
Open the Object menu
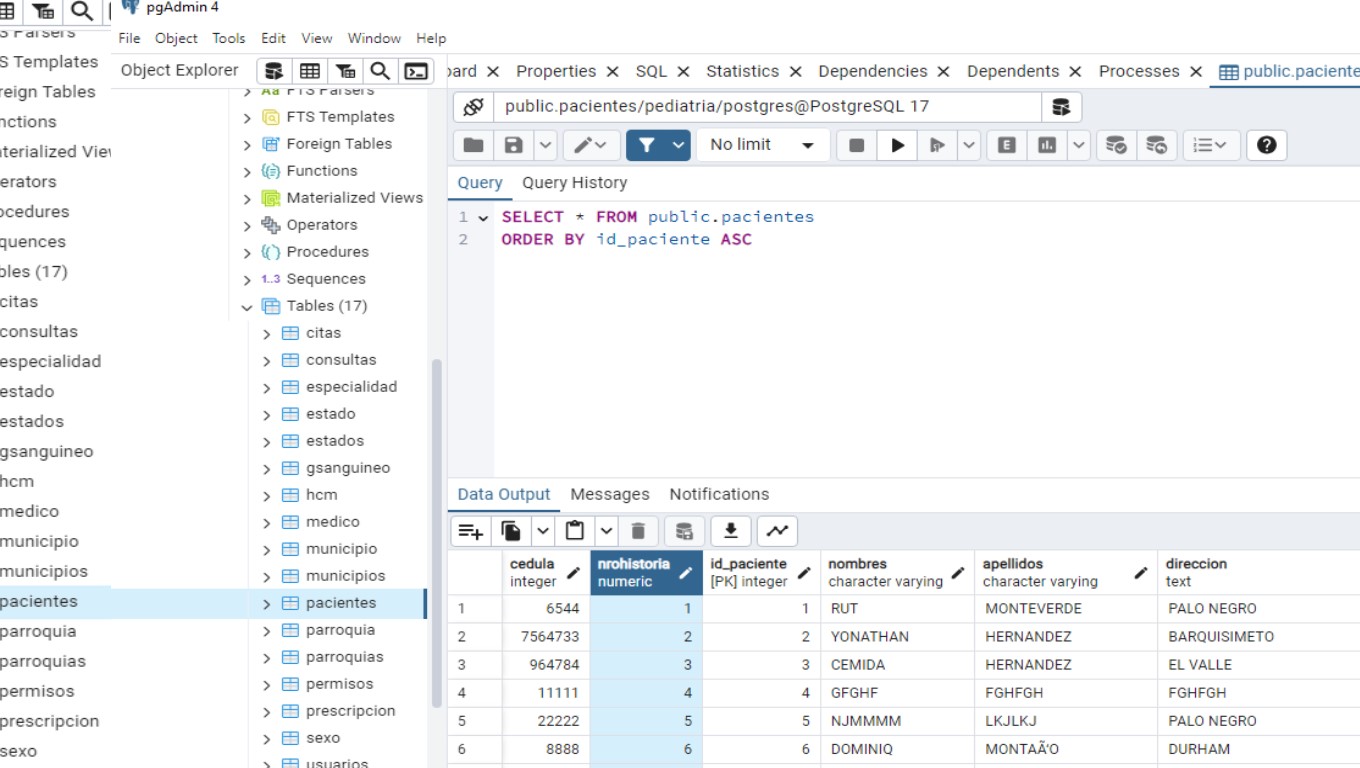coord(176,38)
